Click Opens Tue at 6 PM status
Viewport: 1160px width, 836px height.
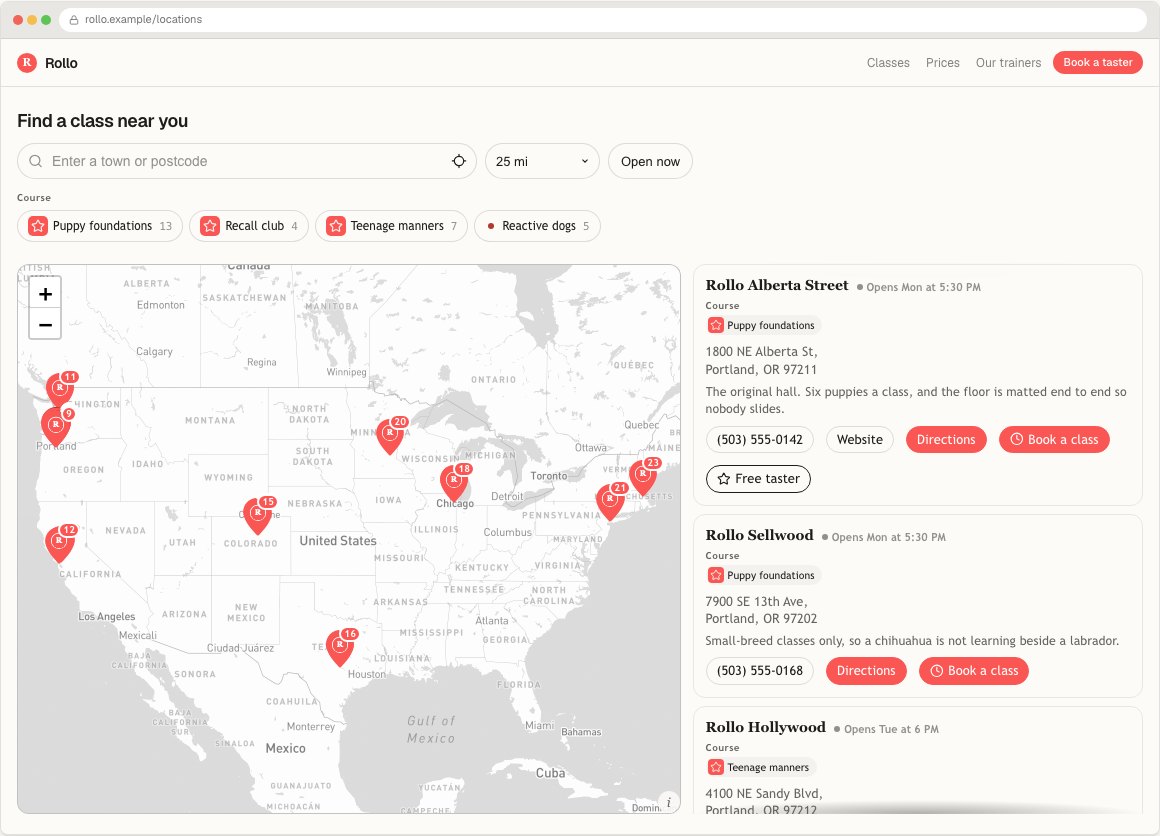coord(886,729)
